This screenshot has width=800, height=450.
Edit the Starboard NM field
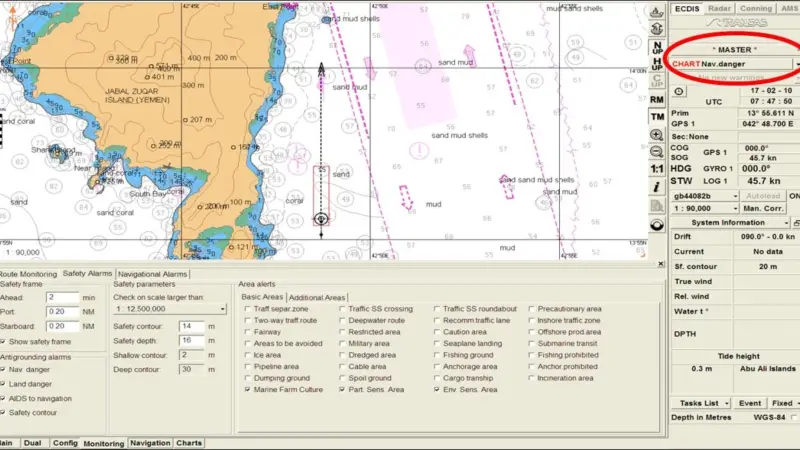[62, 326]
